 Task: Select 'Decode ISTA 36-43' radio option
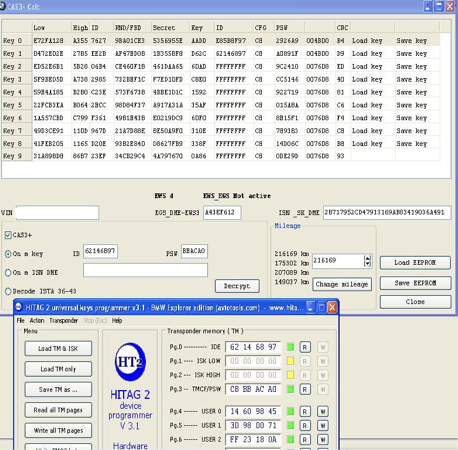(x=8, y=291)
